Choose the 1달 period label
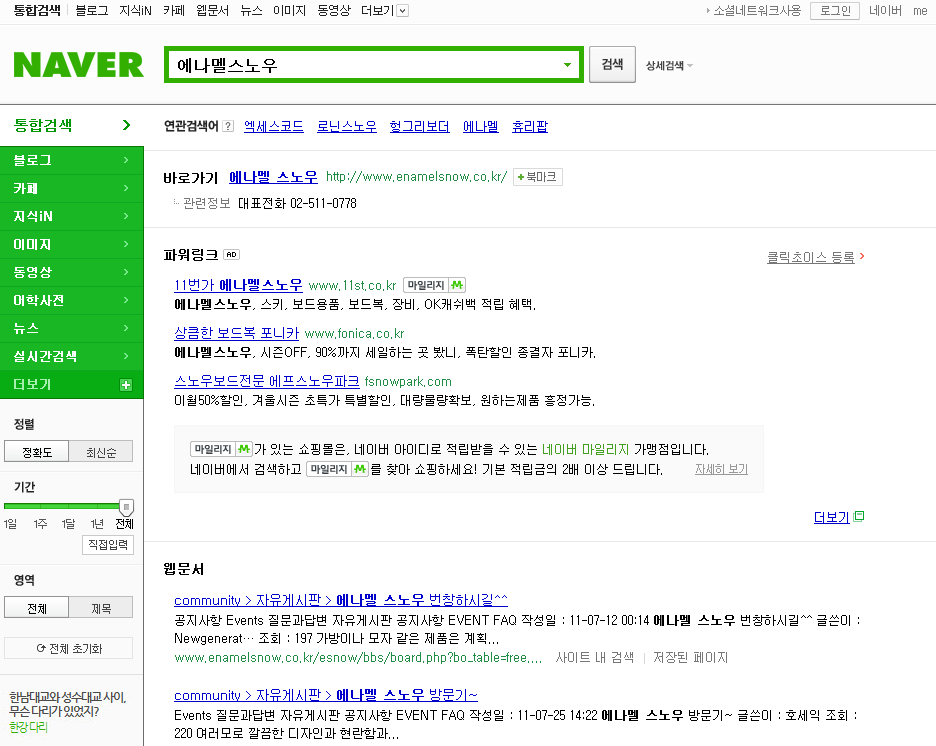936x746 pixels. (x=68, y=523)
